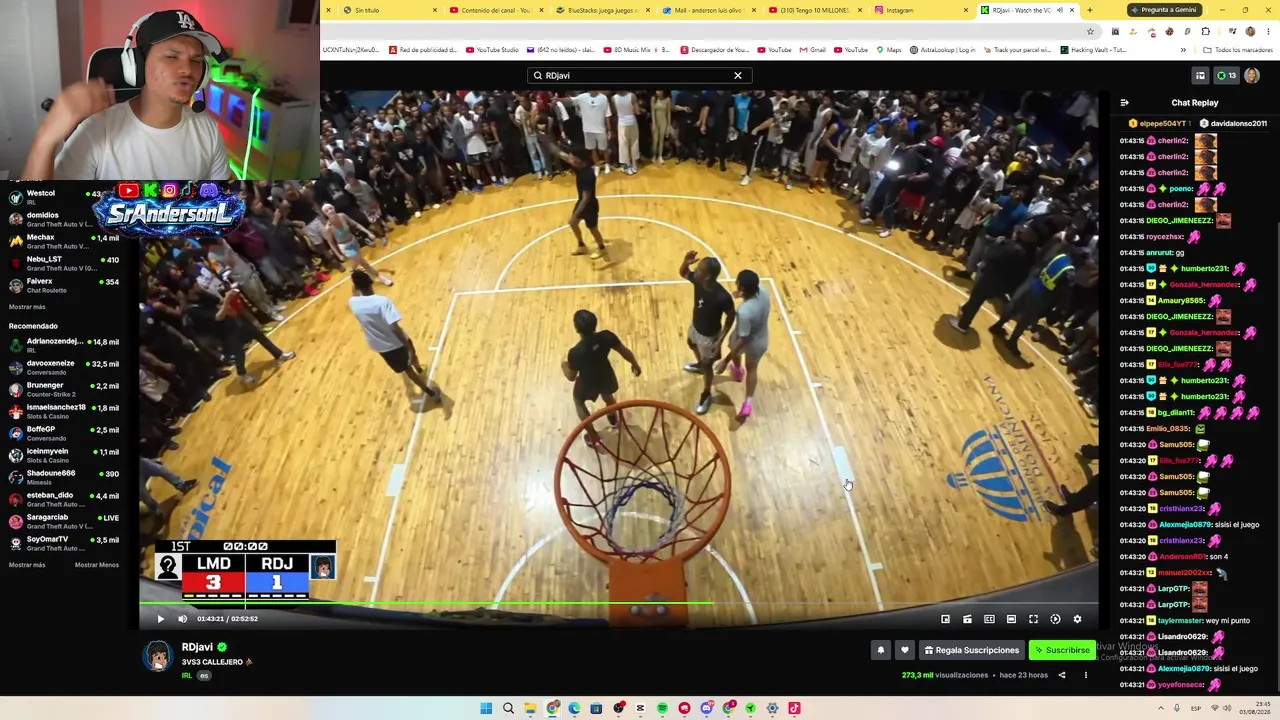Open the RDjavi channel name link
The image size is (1280, 720).
[x=197, y=647]
